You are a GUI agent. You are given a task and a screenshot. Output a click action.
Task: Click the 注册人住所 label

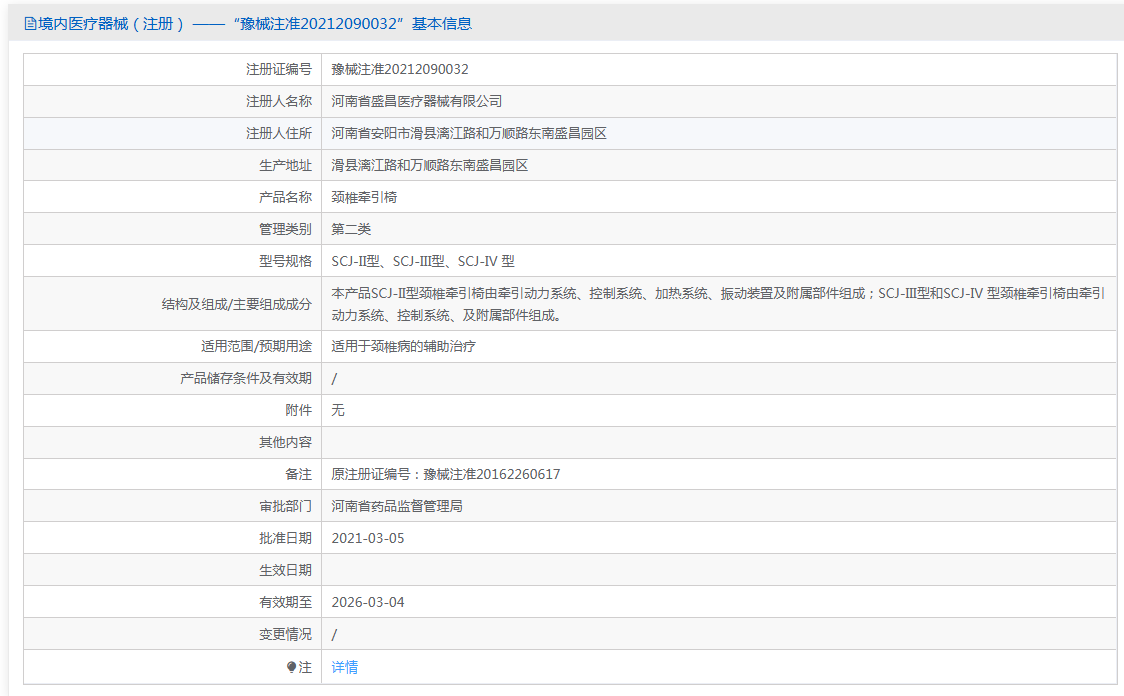pos(279,133)
